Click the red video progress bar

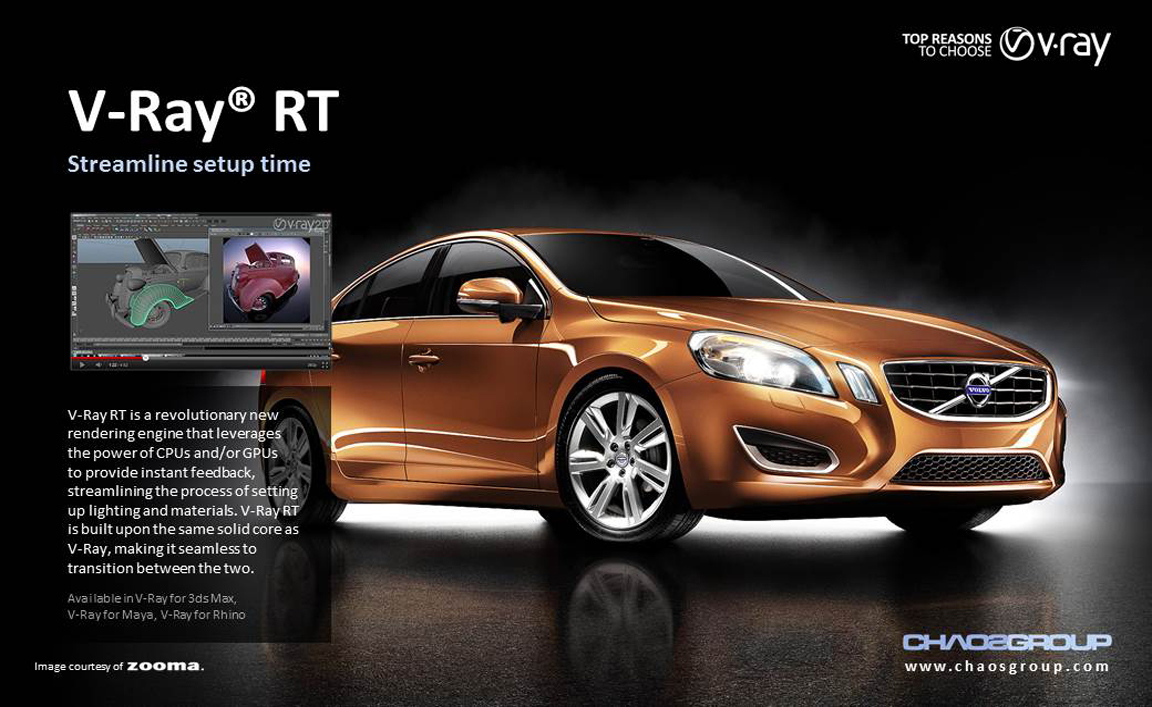point(108,358)
